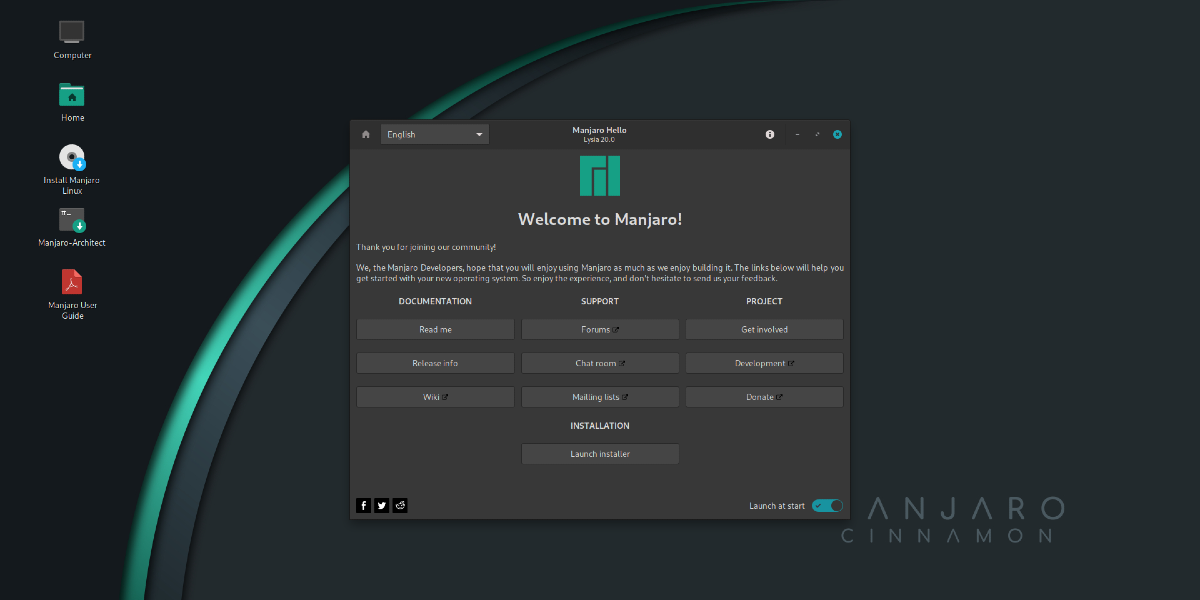The width and height of the screenshot is (1200, 600).
Task: Click the Read me button
Action: [435, 329]
